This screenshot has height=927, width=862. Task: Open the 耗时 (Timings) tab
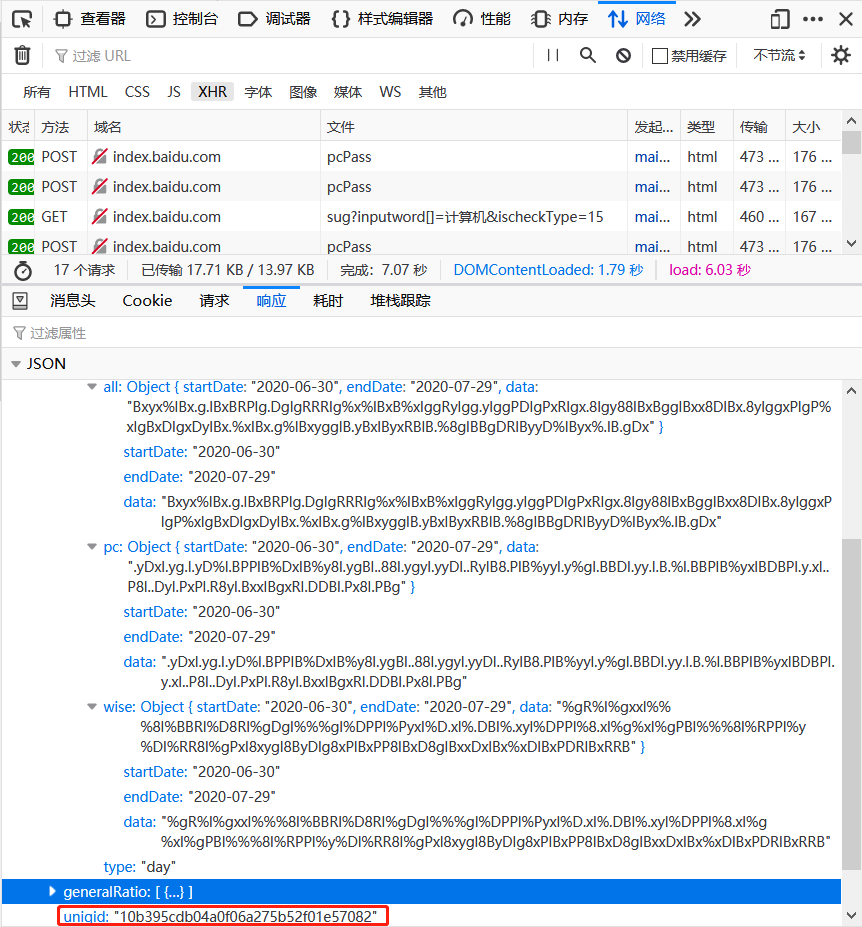328,300
